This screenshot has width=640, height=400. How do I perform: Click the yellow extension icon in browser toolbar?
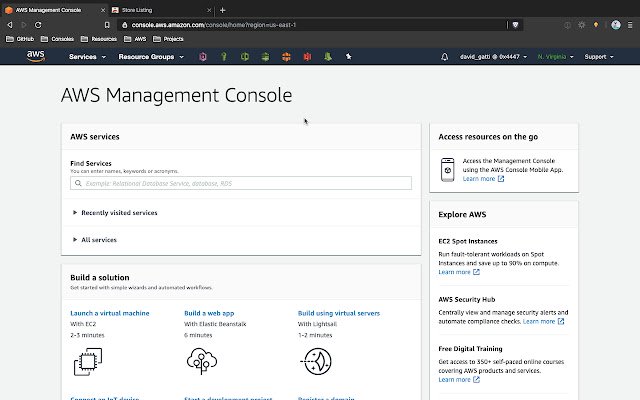[596, 25]
